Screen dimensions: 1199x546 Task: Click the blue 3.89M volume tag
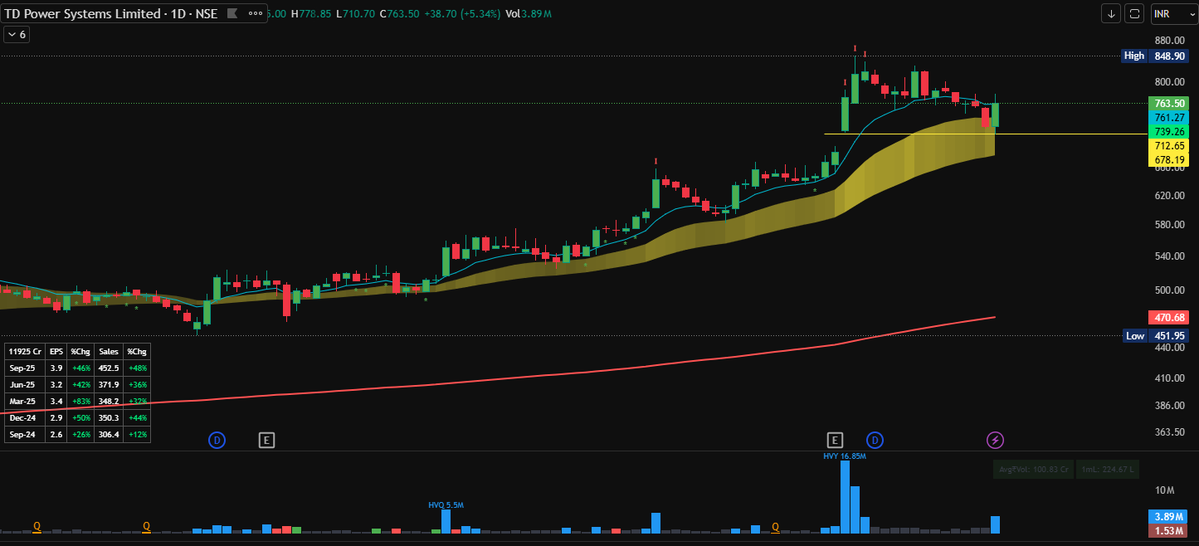point(1169,517)
